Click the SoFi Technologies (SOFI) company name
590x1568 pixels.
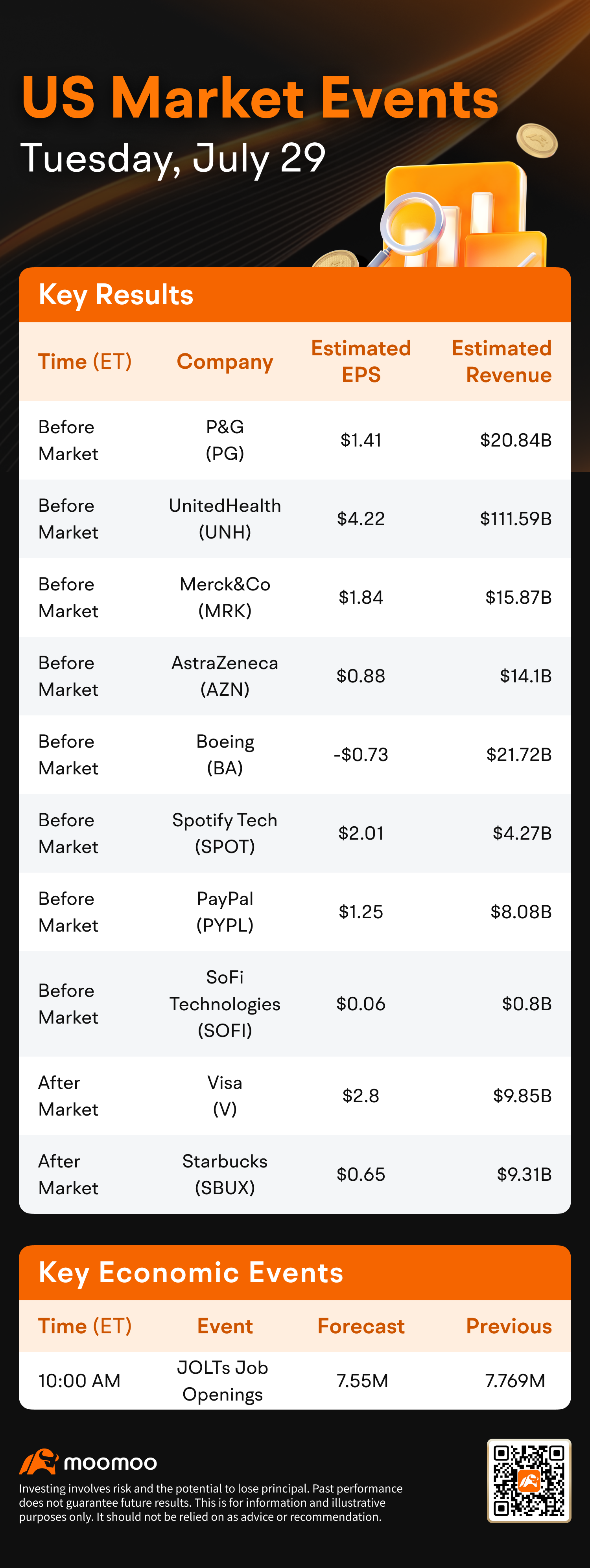(225, 1004)
